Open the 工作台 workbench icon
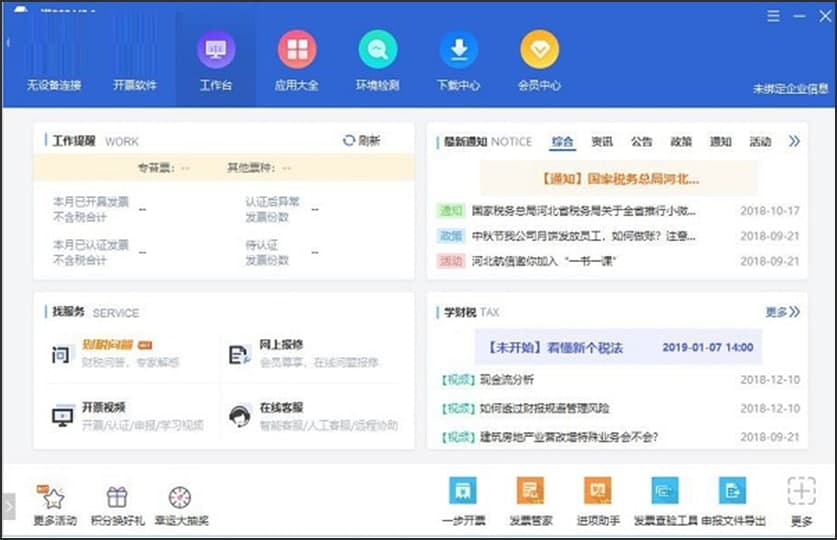 pyautogui.click(x=216, y=50)
